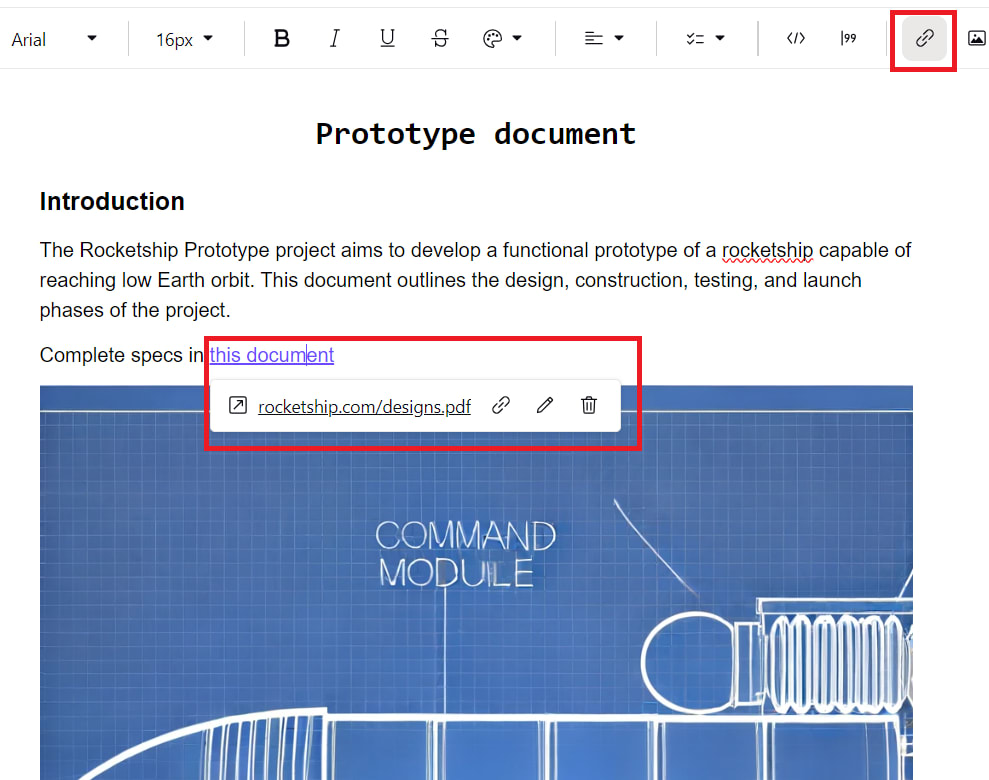The width and height of the screenshot is (989, 780).
Task: Click the checklist icon
Action: 695,38
